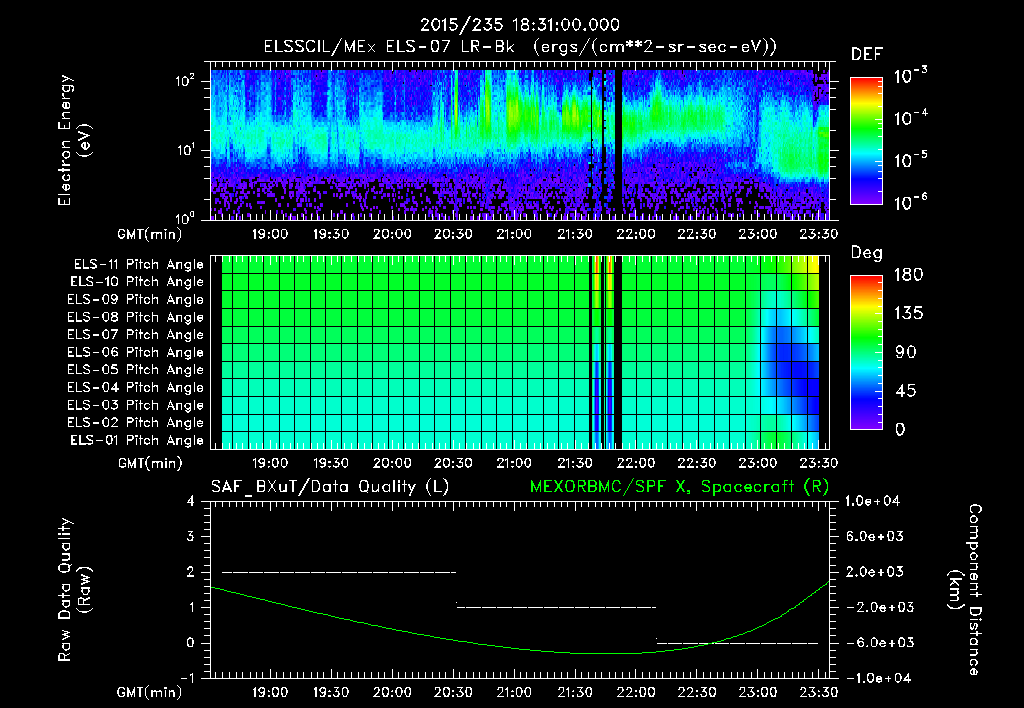Click the 90 value on the Deg scale

coord(906,353)
